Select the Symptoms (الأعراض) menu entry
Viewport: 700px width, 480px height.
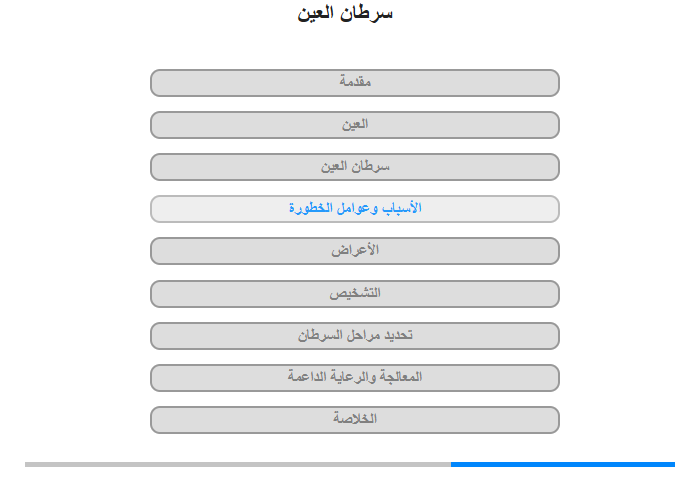point(354,250)
